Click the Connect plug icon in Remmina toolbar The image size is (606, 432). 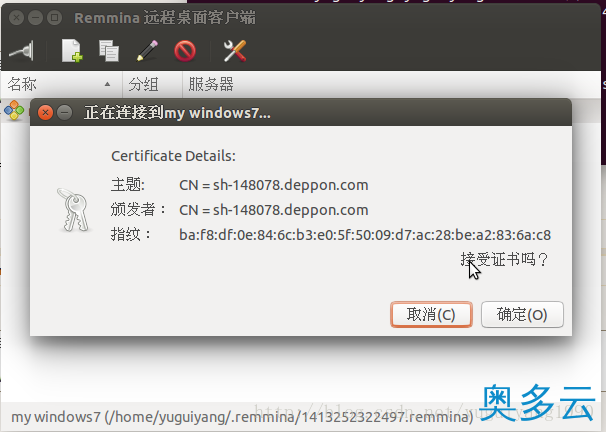pyautogui.click(x=22, y=51)
